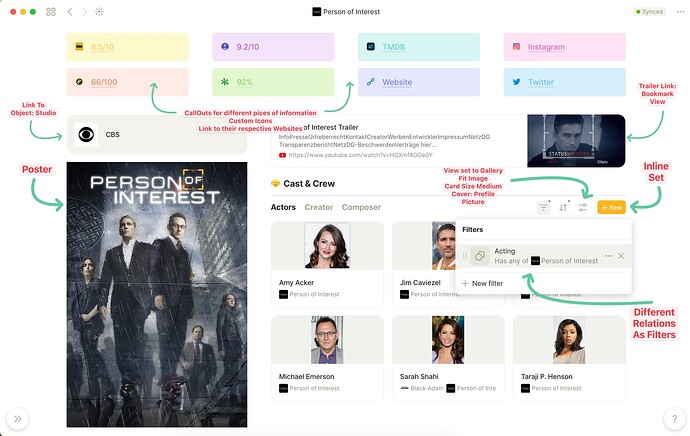Open the Sarah Shahi card
The image size is (690, 436).
pyautogui.click(x=448, y=358)
